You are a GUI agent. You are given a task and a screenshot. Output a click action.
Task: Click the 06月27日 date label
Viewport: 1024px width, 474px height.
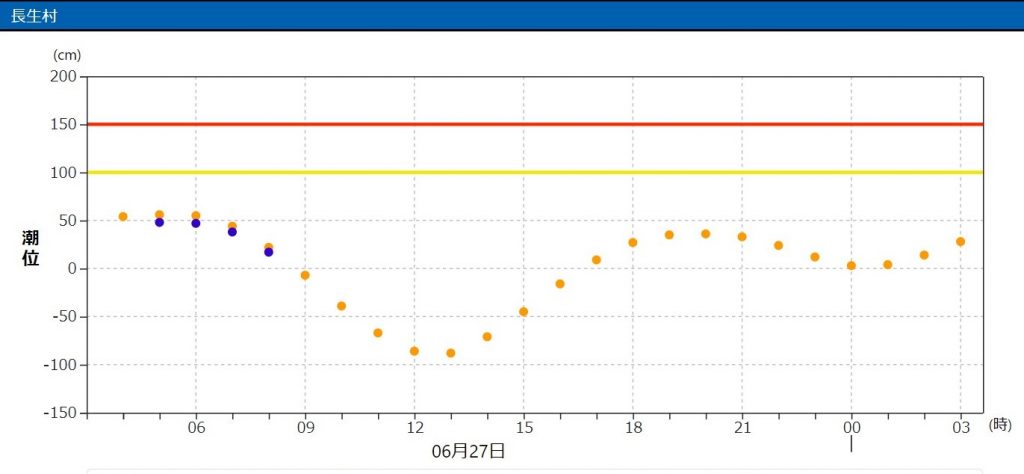(x=468, y=450)
